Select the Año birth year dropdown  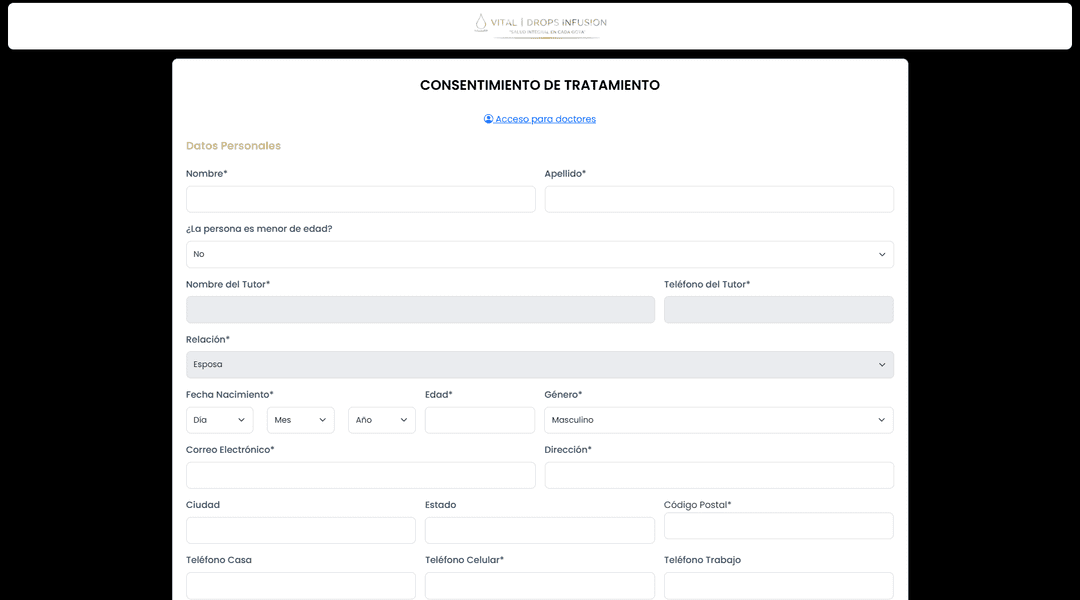tap(381, 420)
